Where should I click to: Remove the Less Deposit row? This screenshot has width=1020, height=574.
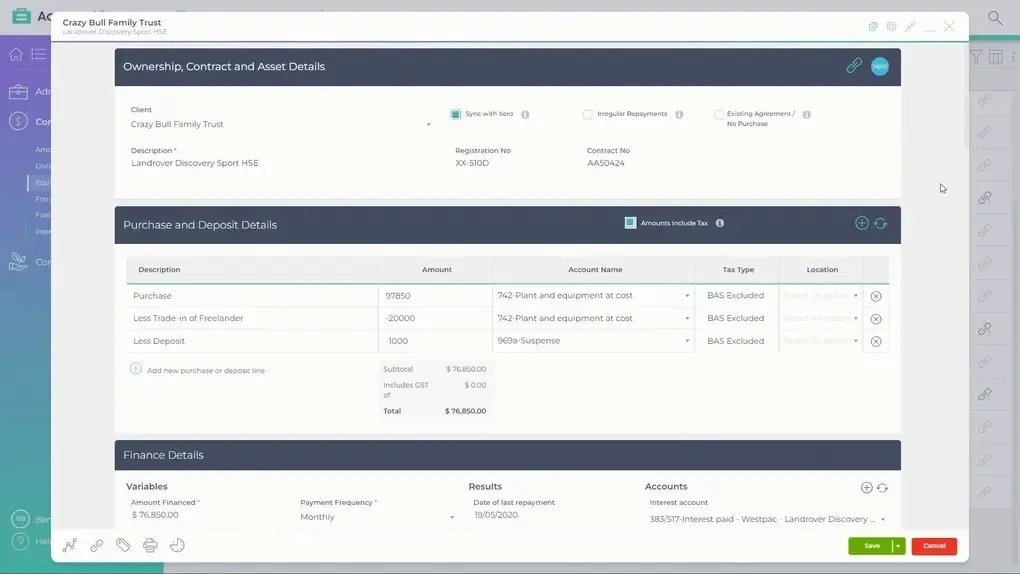click(876, 341)
